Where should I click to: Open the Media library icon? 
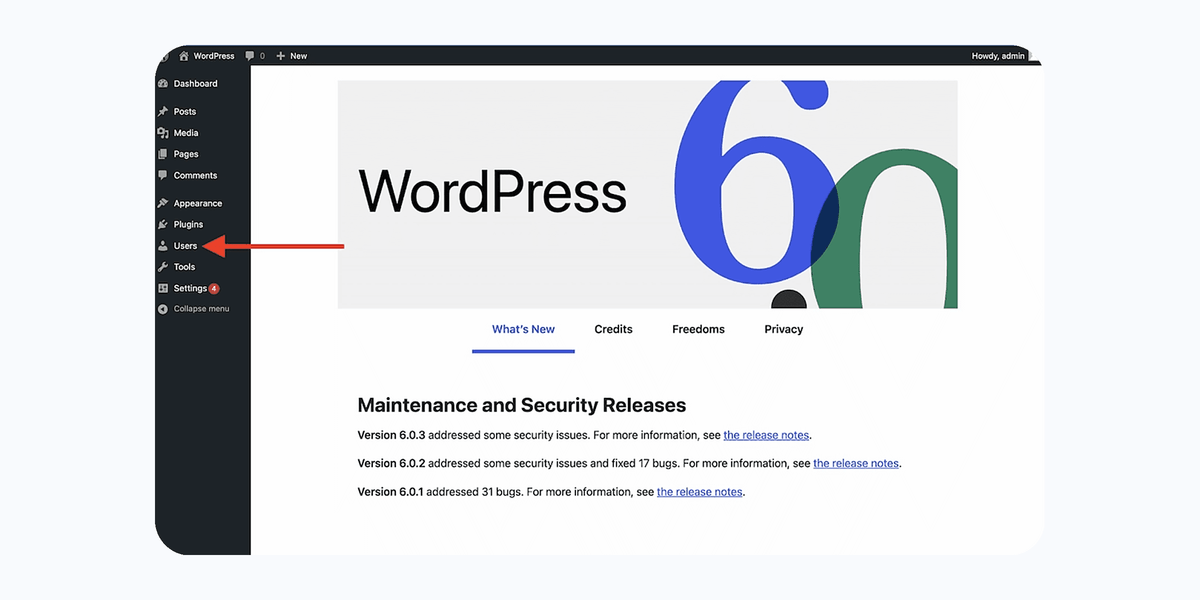pos(163,133)
